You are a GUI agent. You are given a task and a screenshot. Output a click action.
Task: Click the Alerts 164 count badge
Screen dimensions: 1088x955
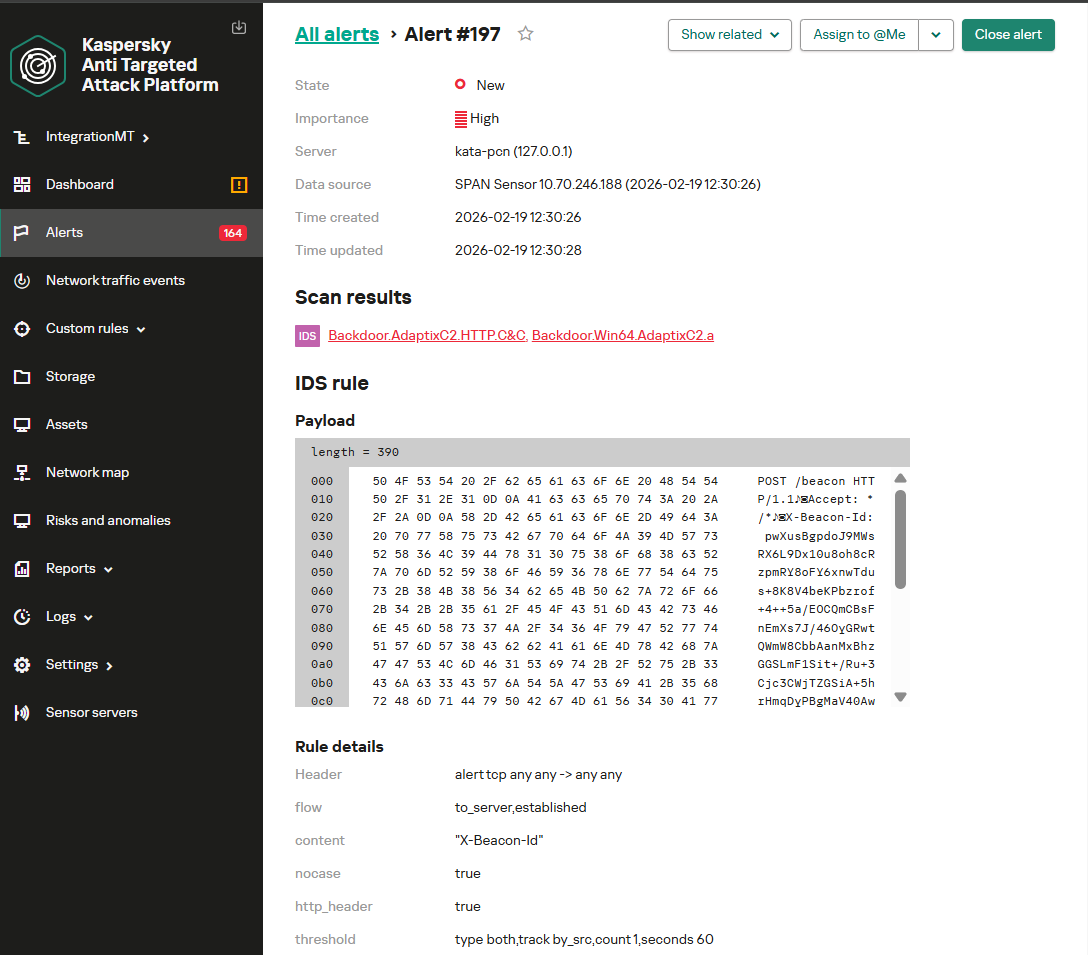(232, 233)
